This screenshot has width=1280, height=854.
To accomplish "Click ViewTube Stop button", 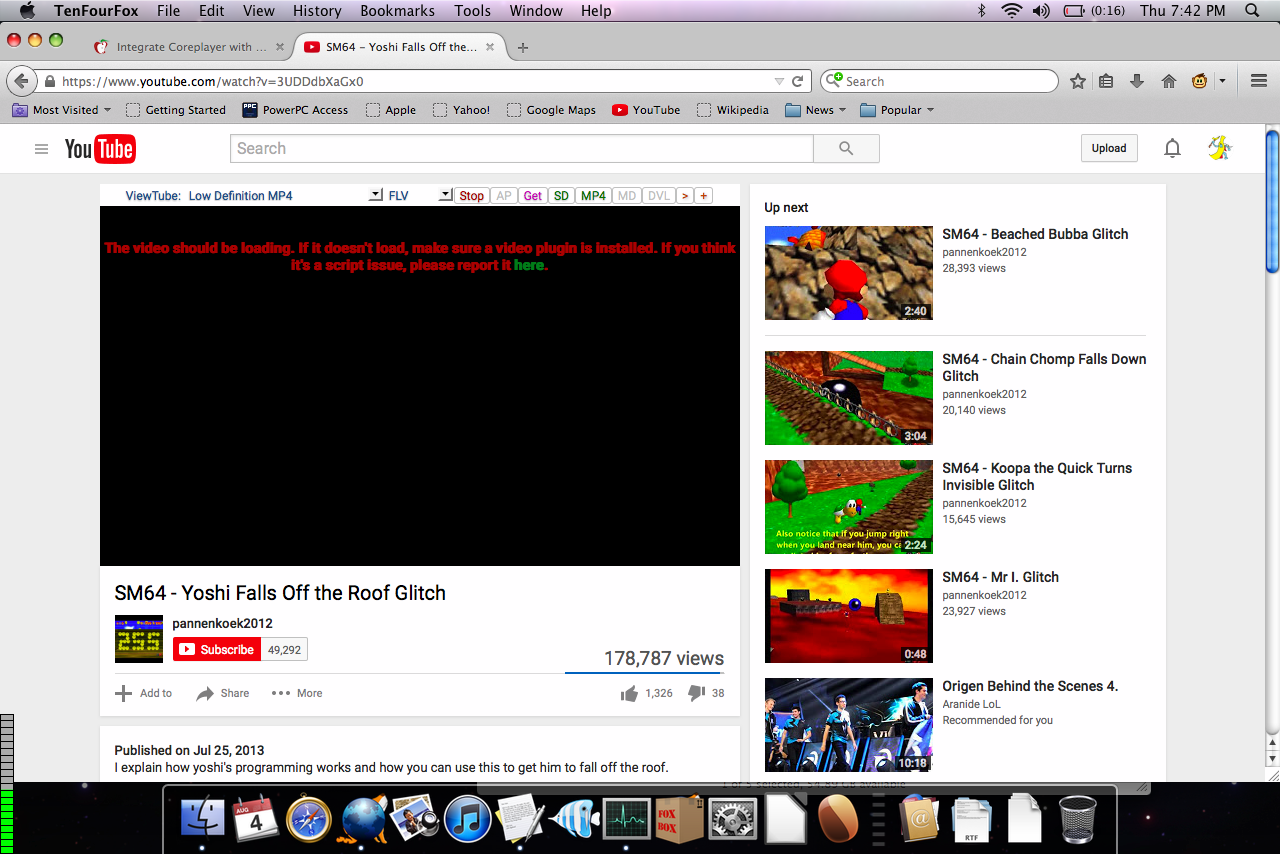I will click(x=472, y=196).
